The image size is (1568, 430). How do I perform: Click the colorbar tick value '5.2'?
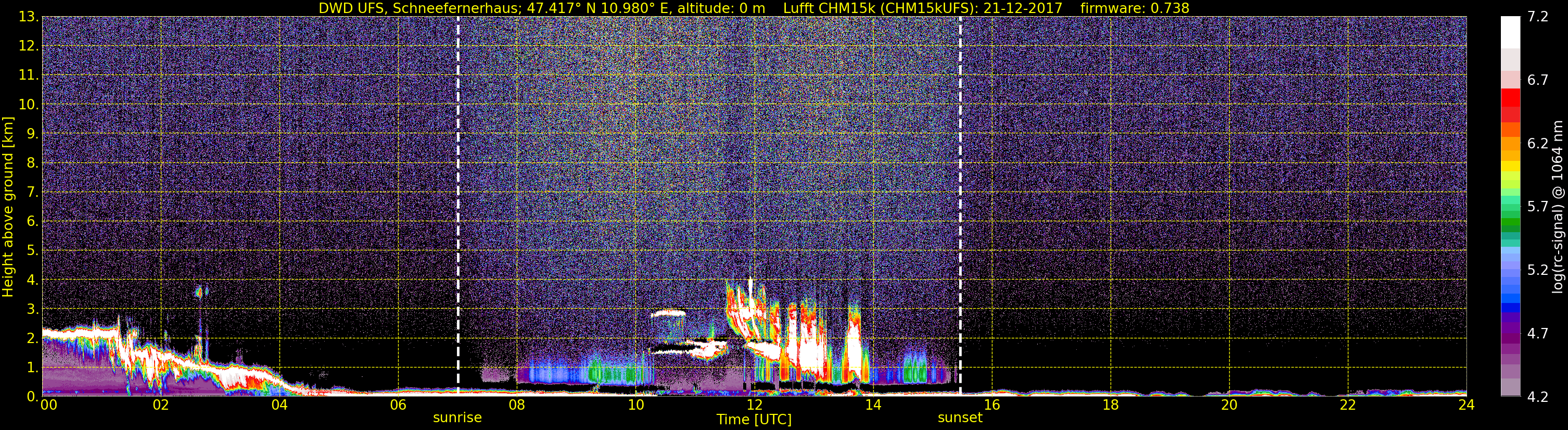pyautogui.click(x=1538, y=270)
